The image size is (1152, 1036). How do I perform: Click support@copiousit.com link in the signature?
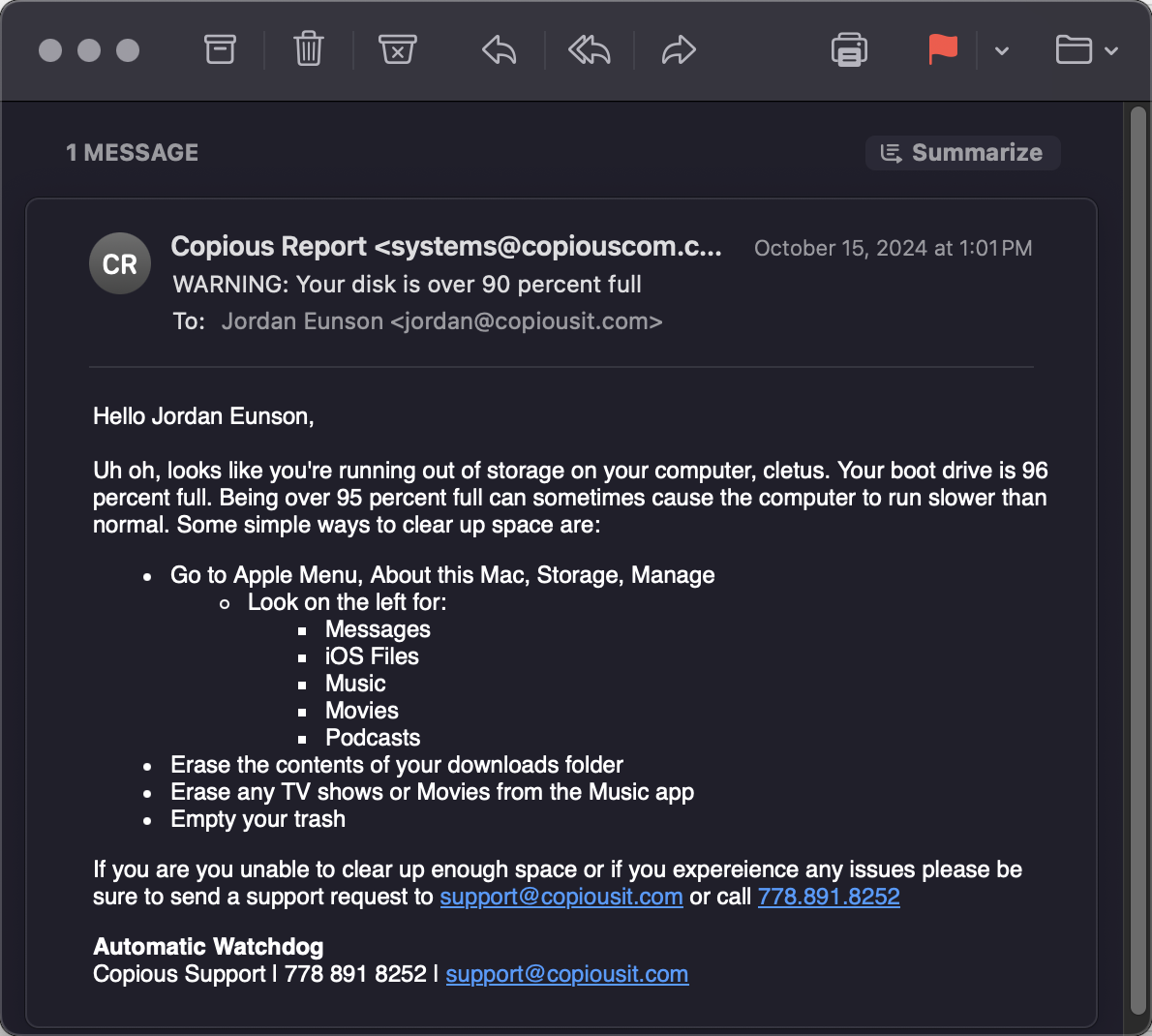[x=567, y=973]
